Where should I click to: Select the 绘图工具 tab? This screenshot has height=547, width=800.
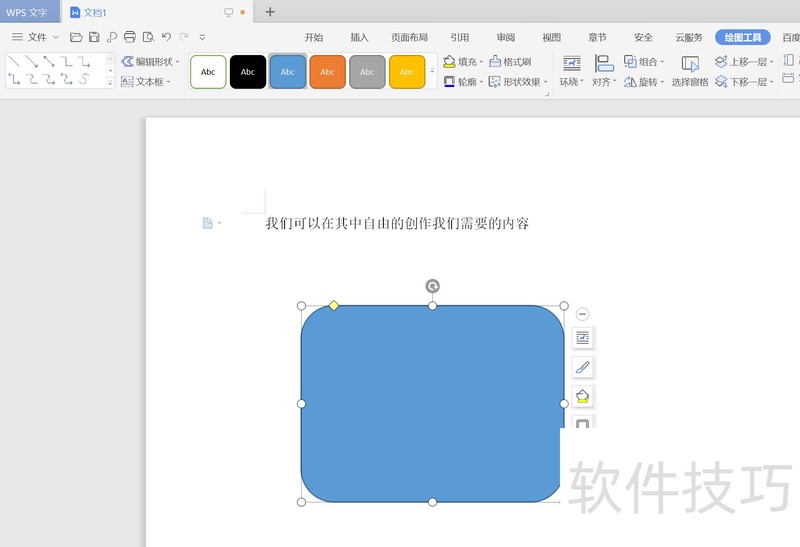[742, 37]
